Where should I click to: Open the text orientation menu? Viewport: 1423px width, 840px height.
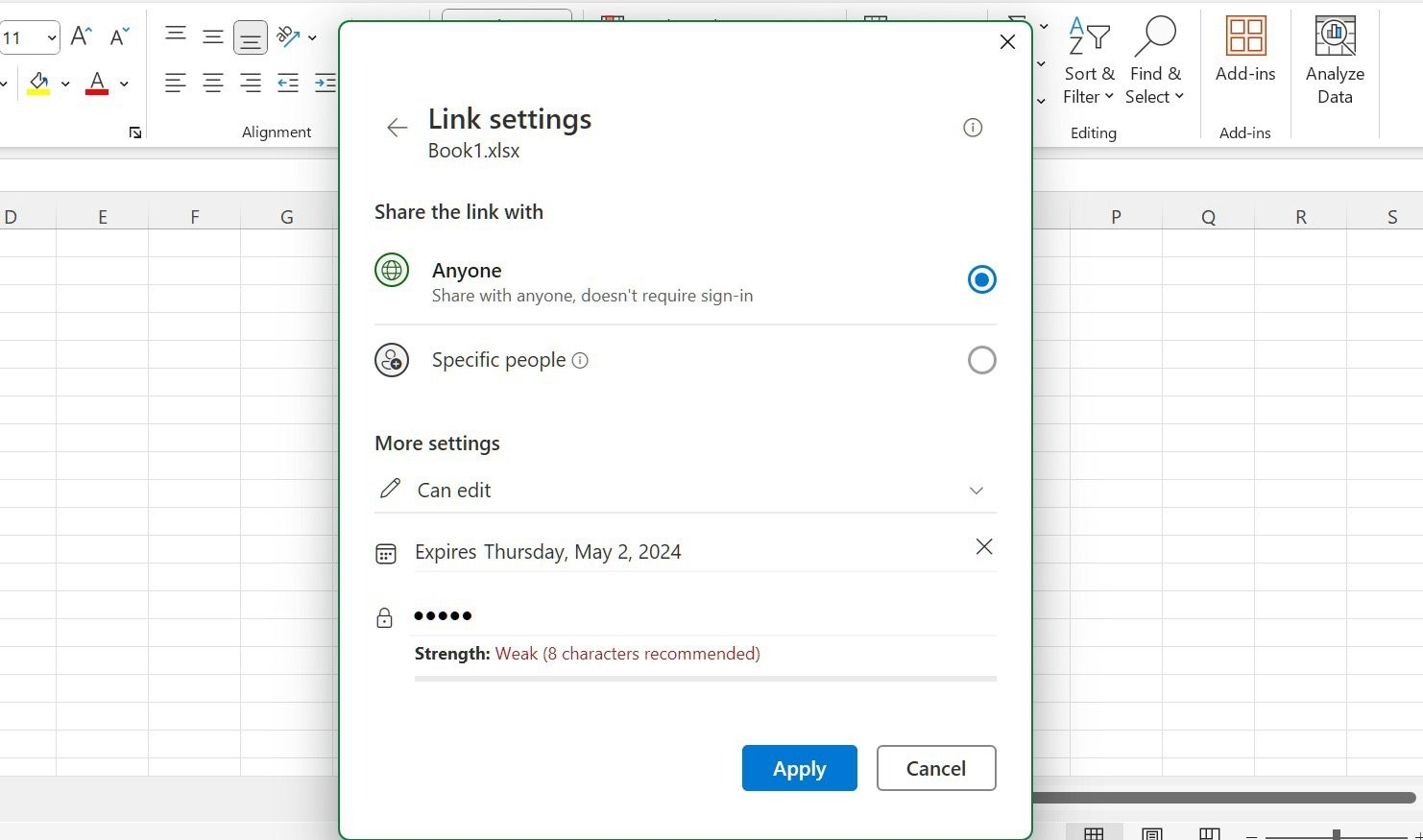pos(295,37)
